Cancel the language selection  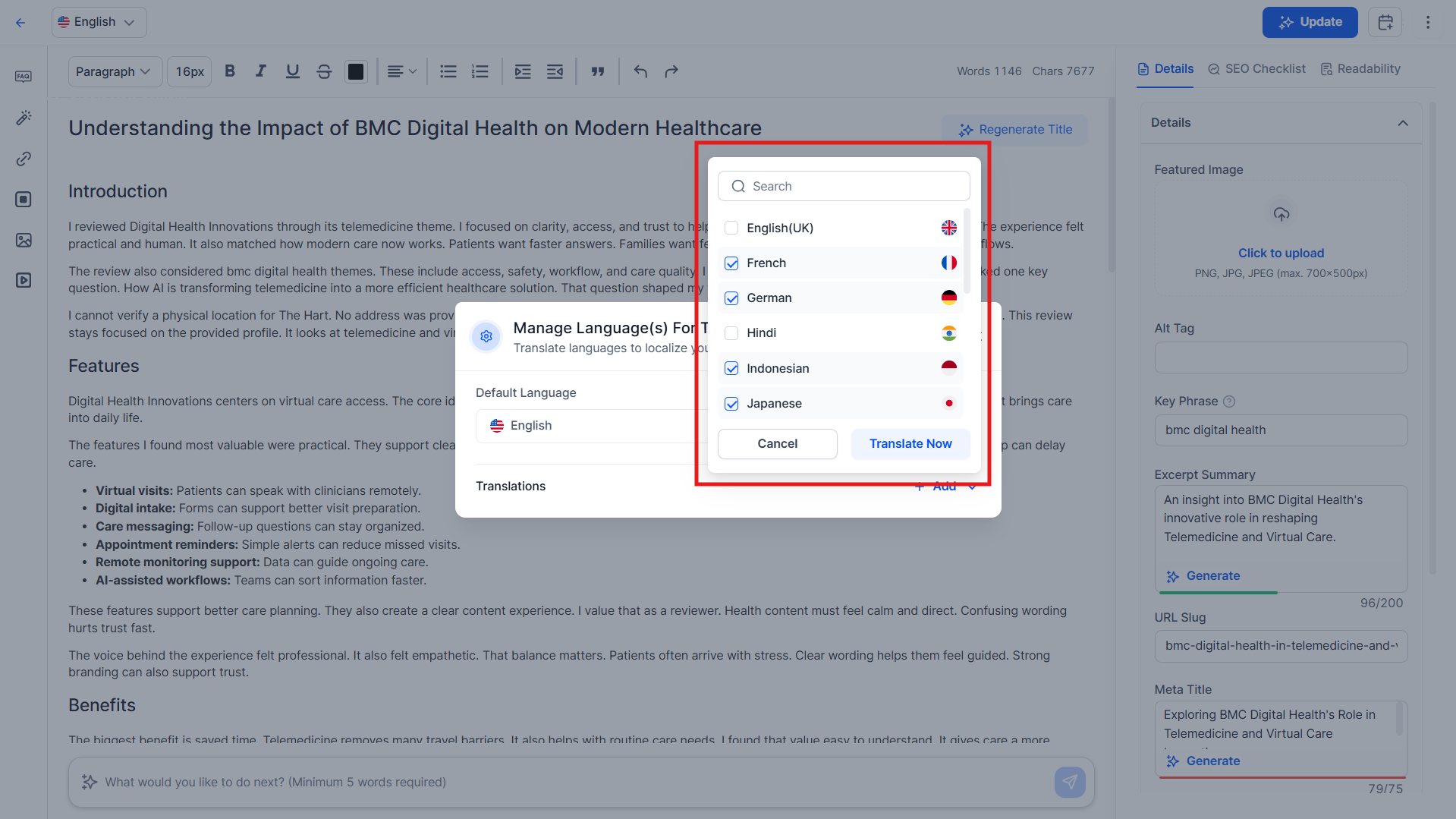tap(778, 444)
